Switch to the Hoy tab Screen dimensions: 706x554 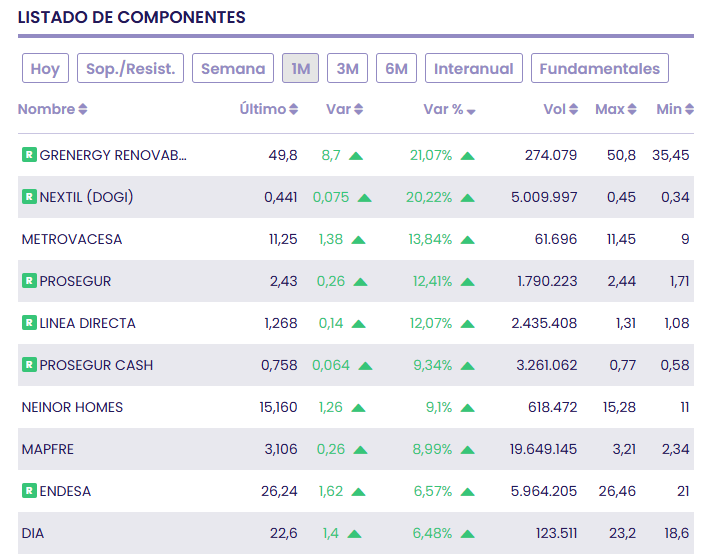(x=45, y=68)
